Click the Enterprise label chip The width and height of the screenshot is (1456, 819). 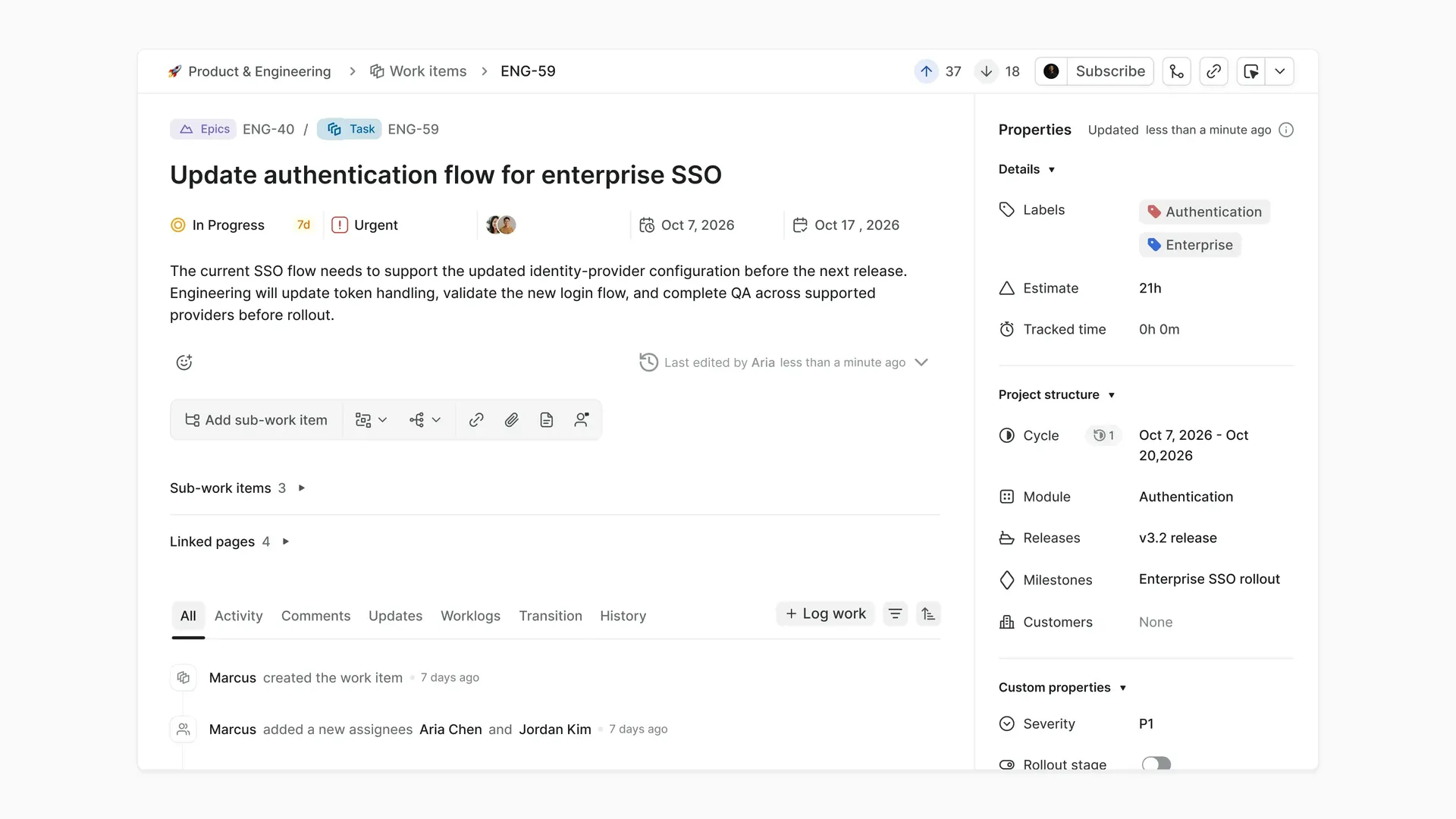click(x=1190, y=245)
